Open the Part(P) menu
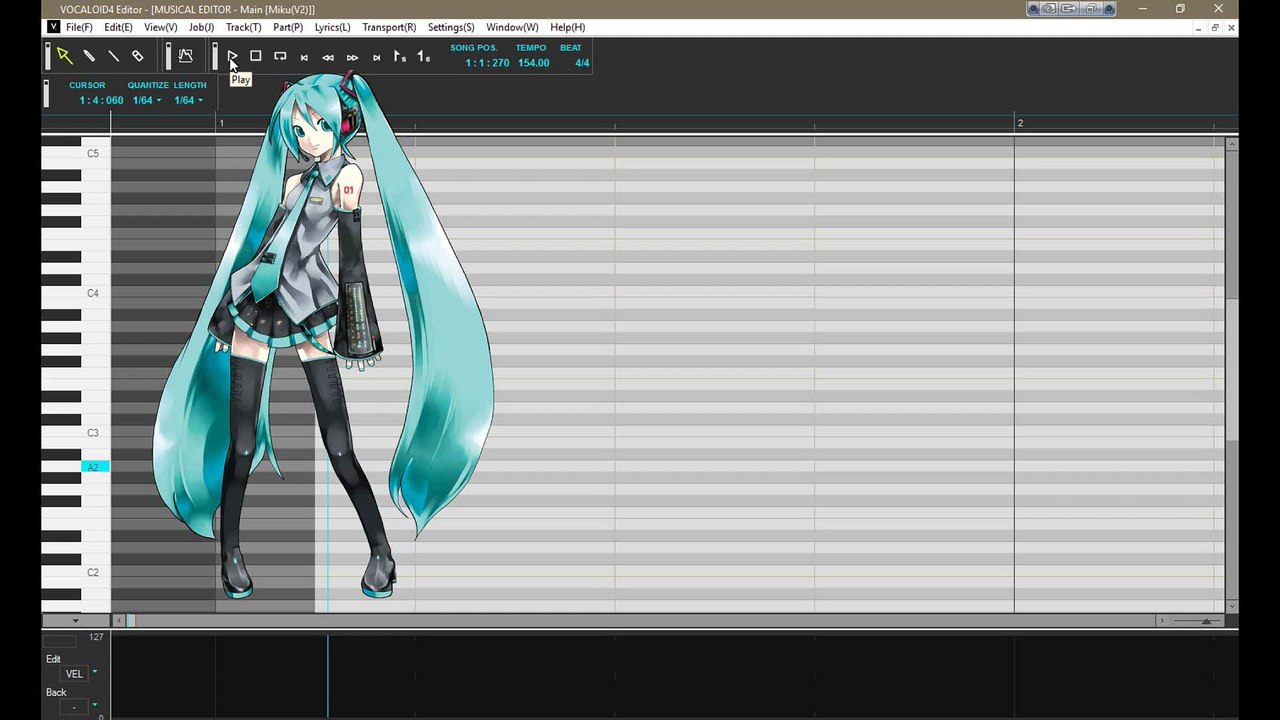Viewport: 1280px width, 720px height. click(288, 27)
